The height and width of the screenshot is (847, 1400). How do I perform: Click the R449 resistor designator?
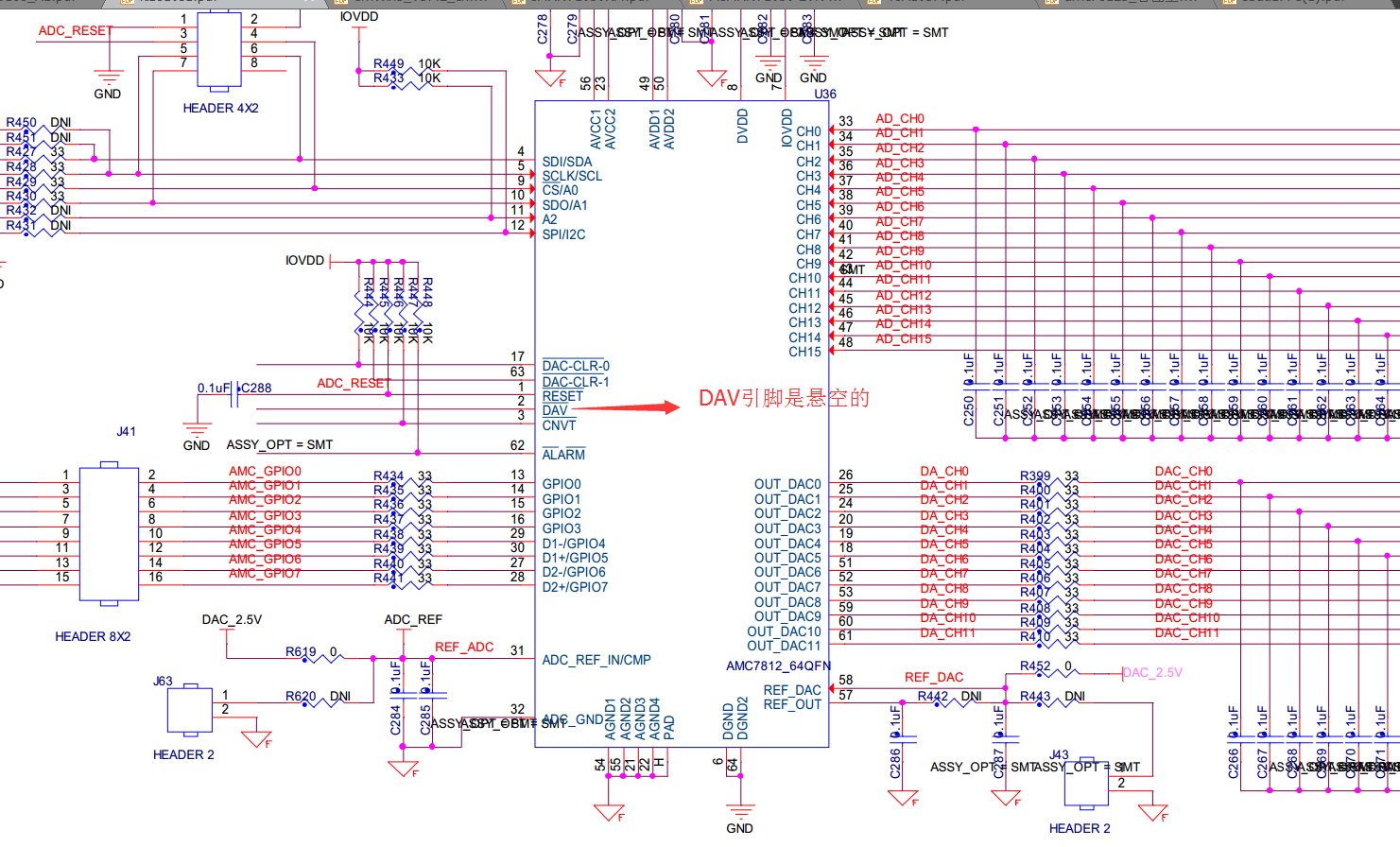click(x=388, y=64)
